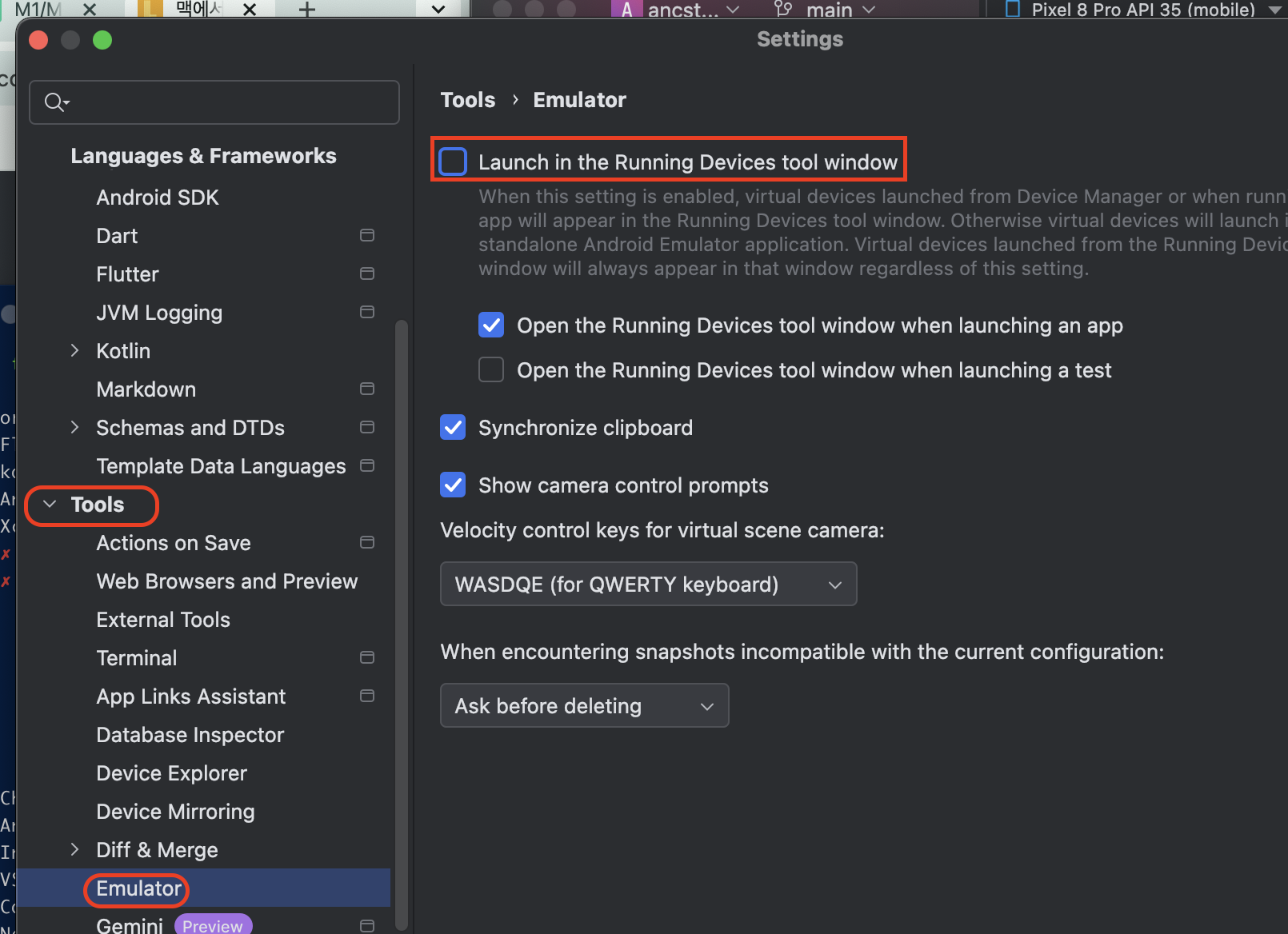Open Actions on Save settings
The image size is (1288, 934).
(174, 542)
